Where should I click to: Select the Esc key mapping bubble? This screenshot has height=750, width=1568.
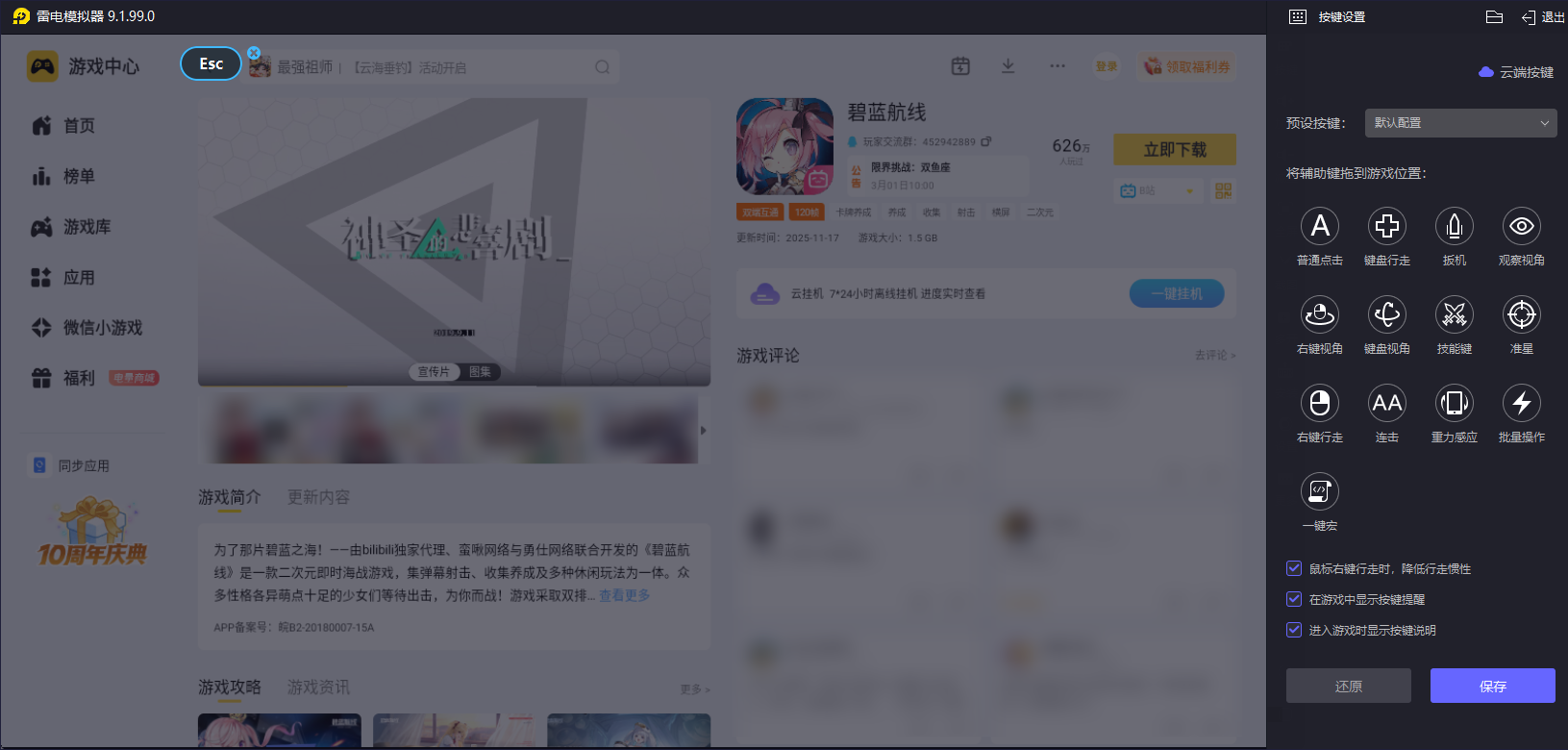click(x=211, y=63)
